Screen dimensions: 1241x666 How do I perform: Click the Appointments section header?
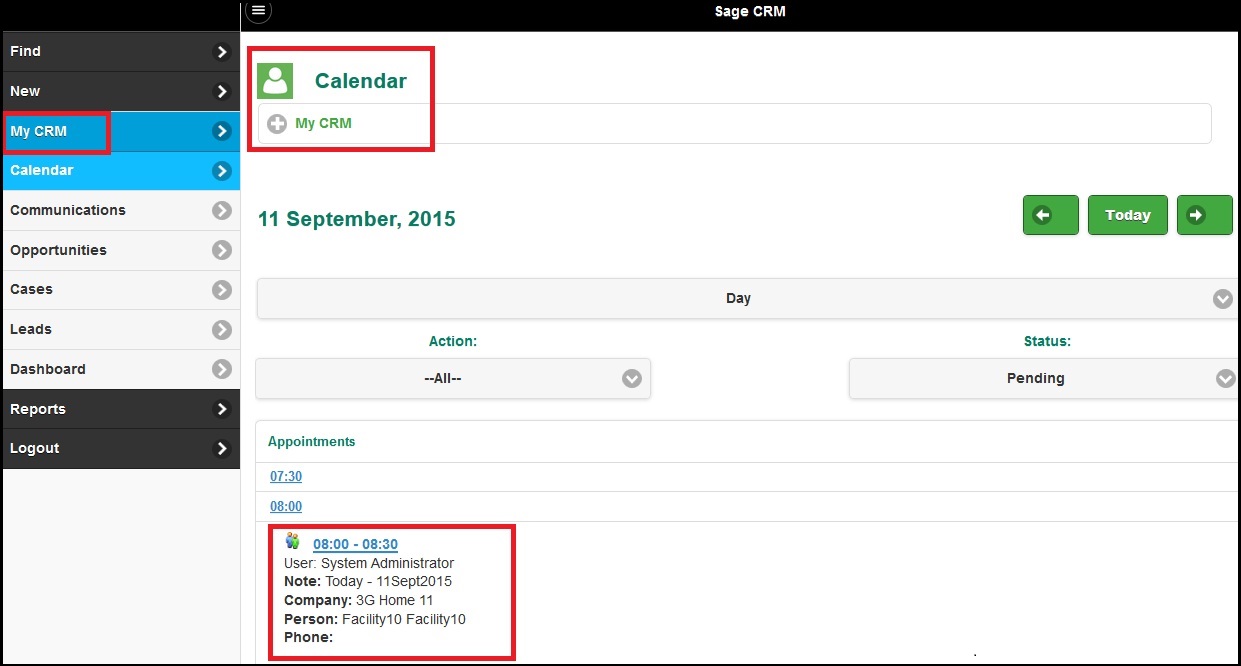coord(311,442)
